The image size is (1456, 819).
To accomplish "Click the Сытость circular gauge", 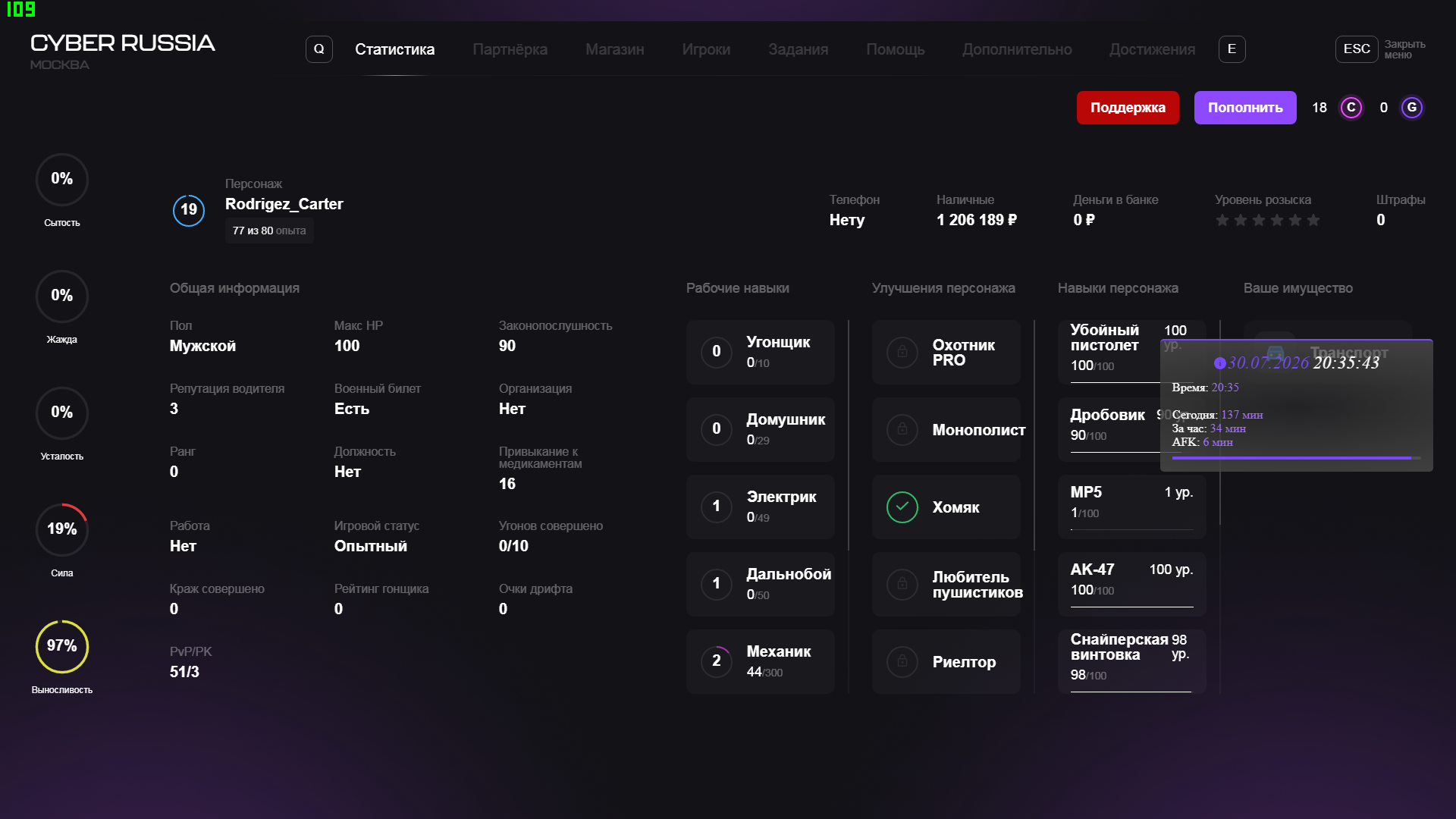I will [62, 180].
